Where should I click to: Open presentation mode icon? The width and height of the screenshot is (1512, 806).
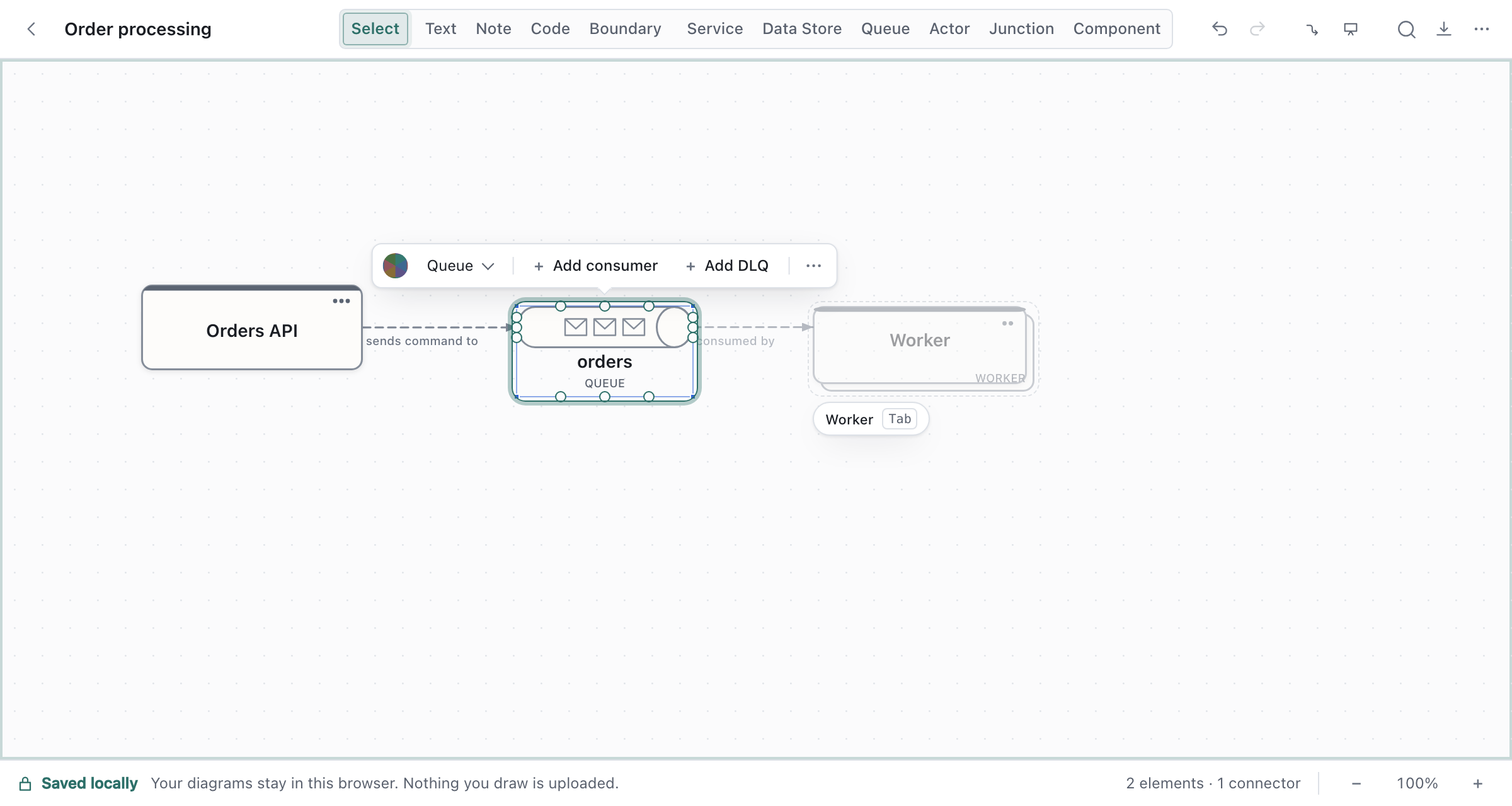coord(1351,29)
